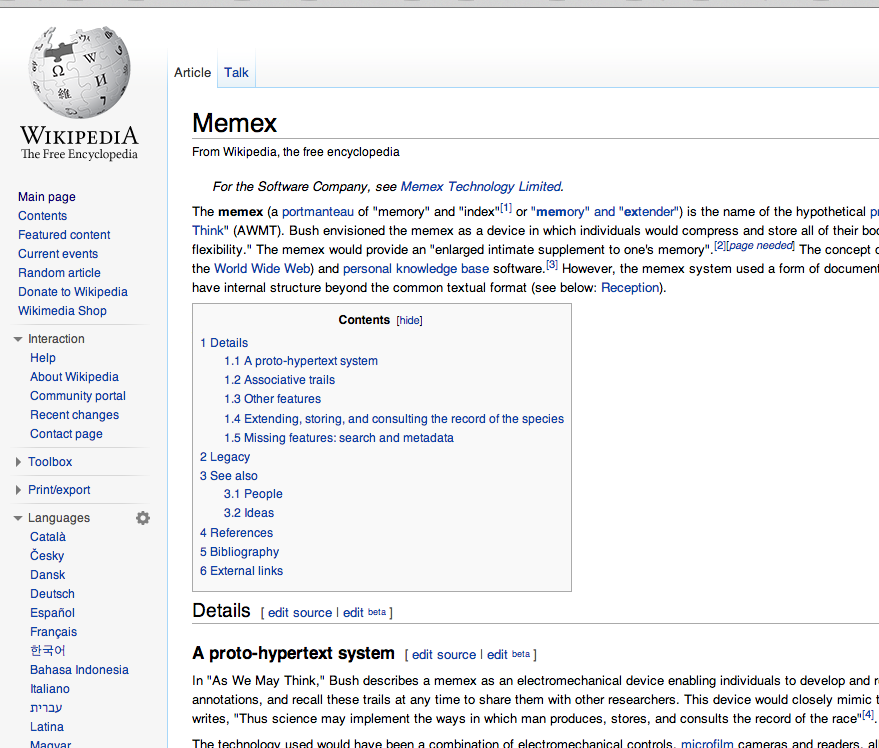
Task: Follow the World Wide Web link
Action: tap(262, 269)
